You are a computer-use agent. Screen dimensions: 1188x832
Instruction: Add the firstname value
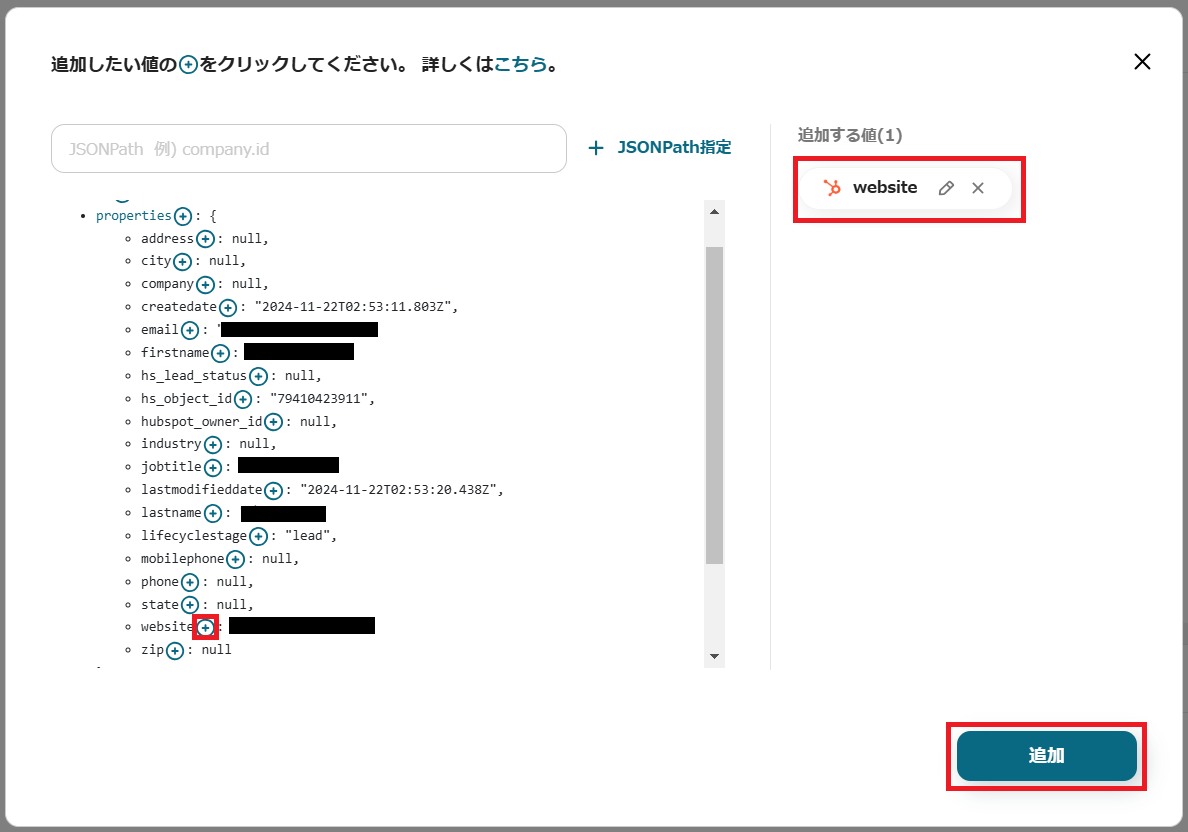point(220,353)
